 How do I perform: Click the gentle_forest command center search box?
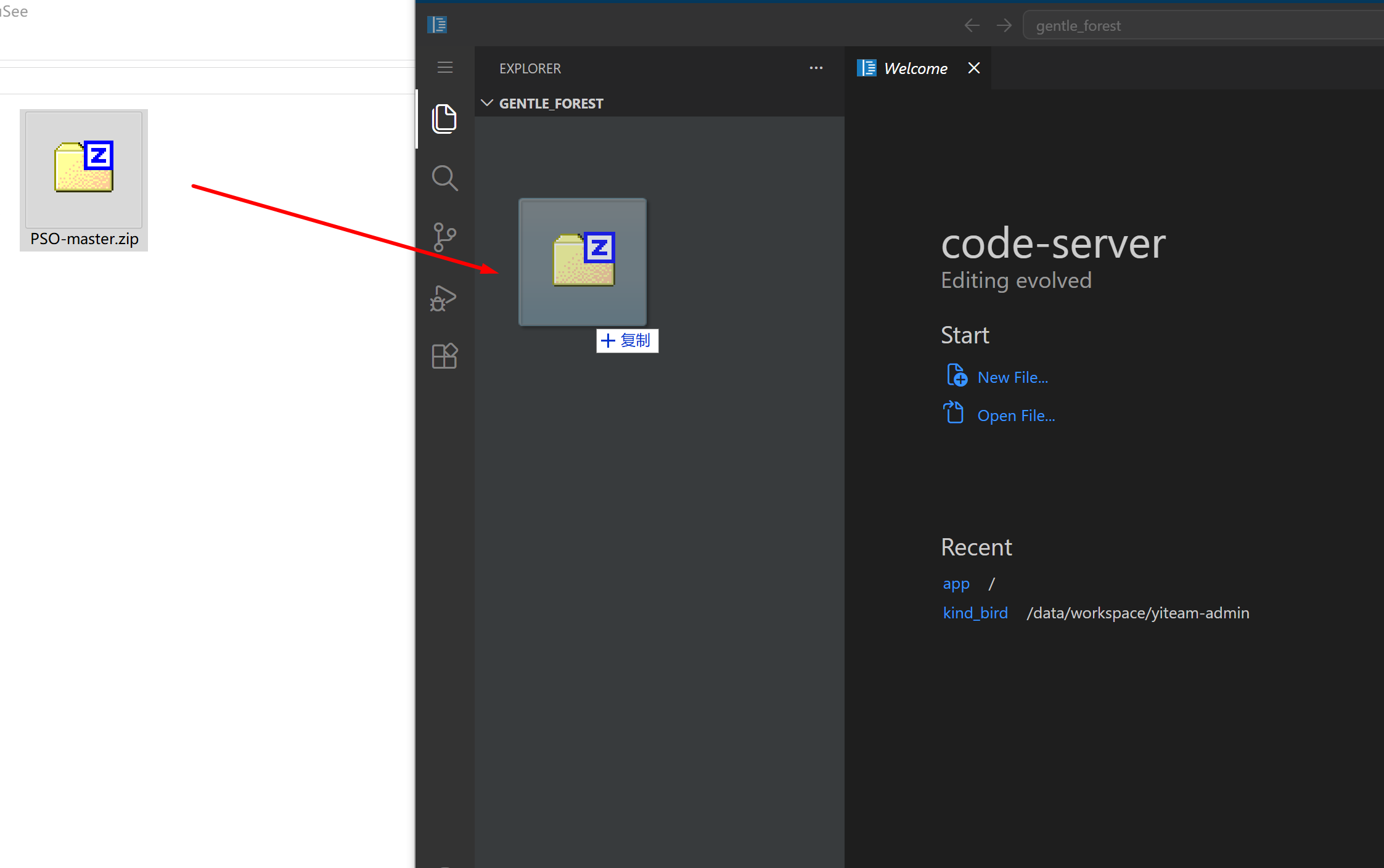pos(1203,26)
